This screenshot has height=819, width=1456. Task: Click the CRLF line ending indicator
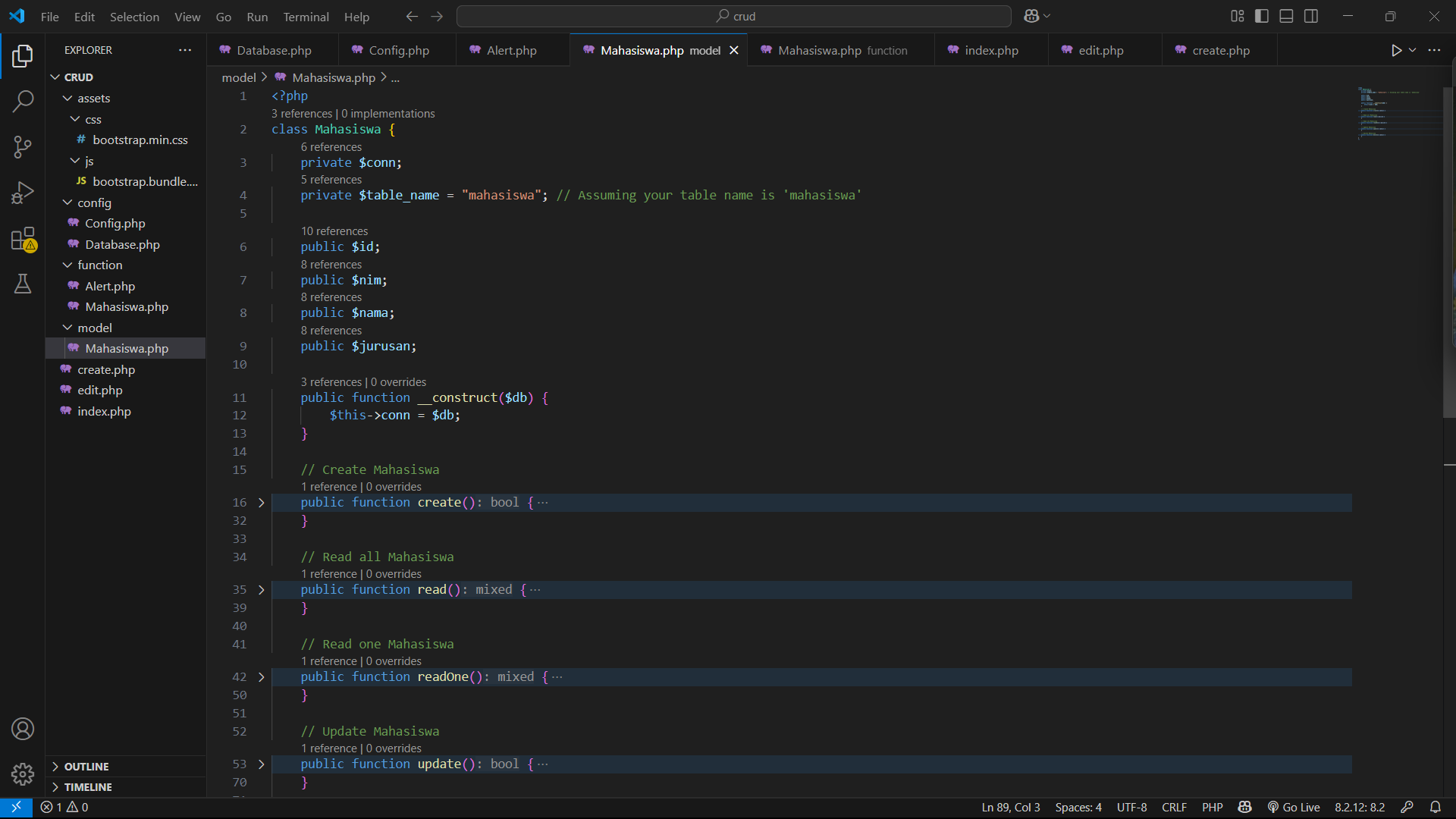coord(1174,807)
